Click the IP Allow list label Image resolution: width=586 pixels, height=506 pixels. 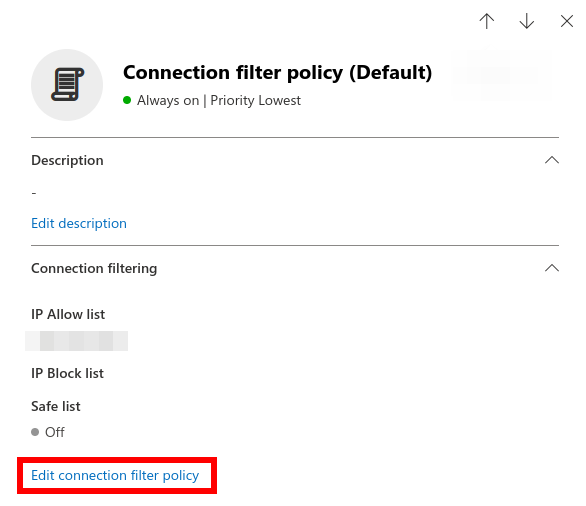click(68, 314)
